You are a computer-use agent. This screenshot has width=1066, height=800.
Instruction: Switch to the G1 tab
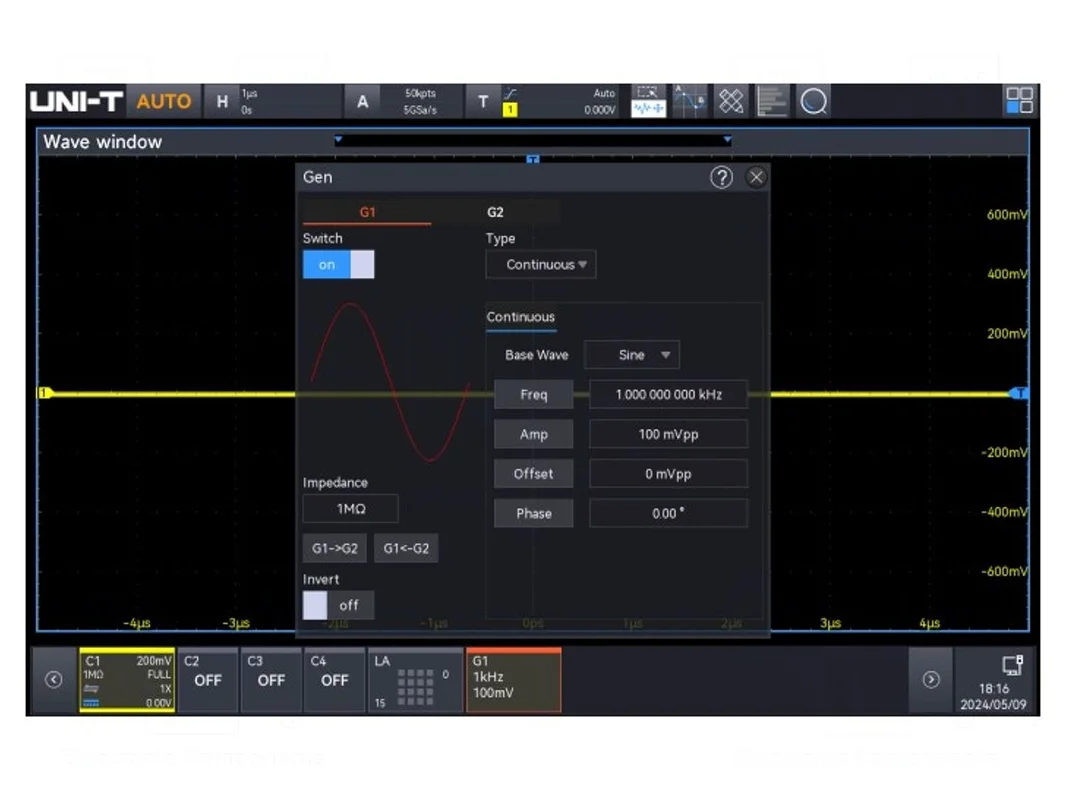point(367,212)
